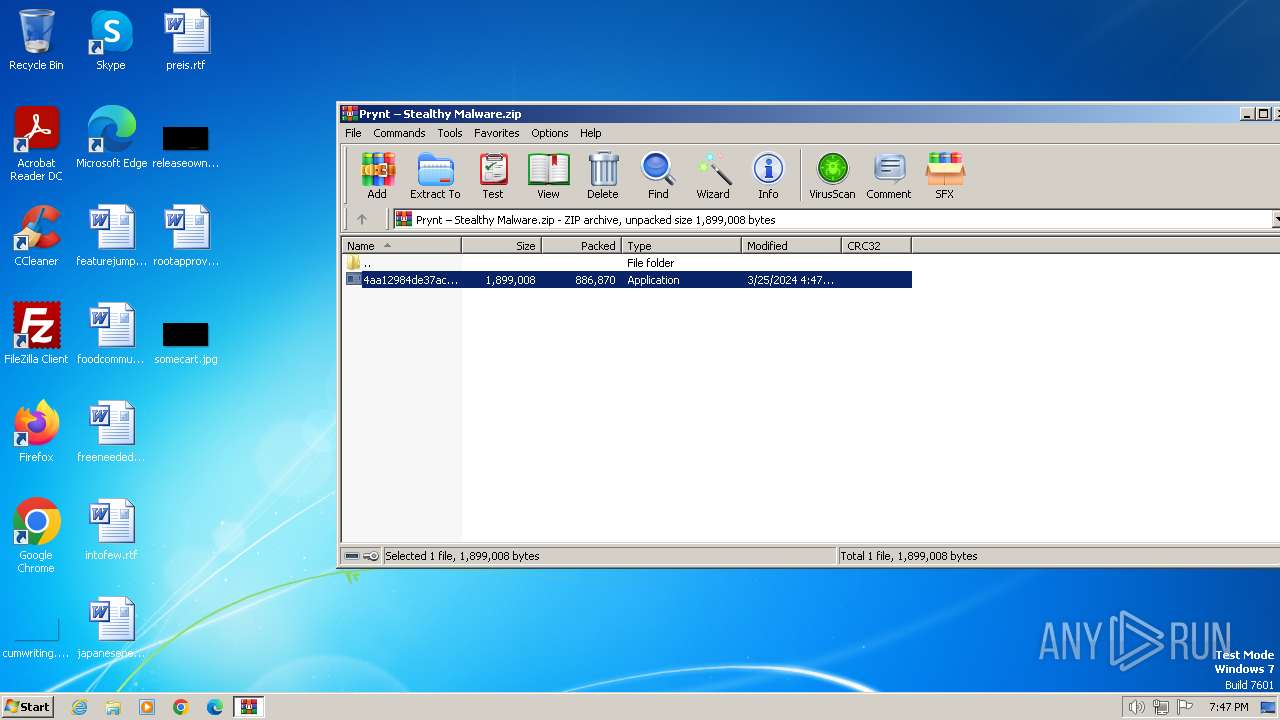Screen dimensions: 1280x720
Task: Click 'Selected 1 file, 1,899,008 bytes' status text
Action: (x=462, y=556)
